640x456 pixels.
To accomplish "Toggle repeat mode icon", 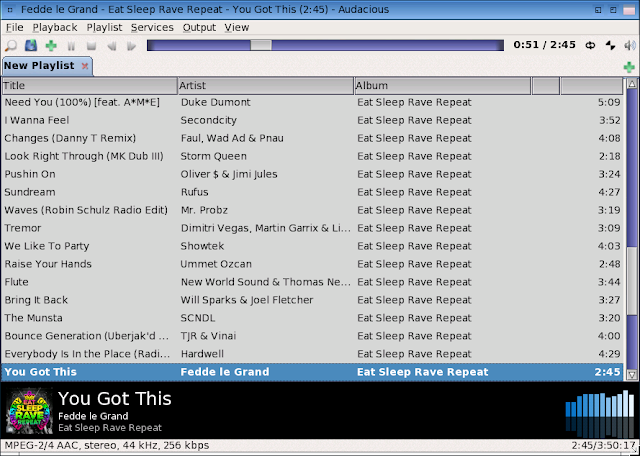I will tap(590, 45).
